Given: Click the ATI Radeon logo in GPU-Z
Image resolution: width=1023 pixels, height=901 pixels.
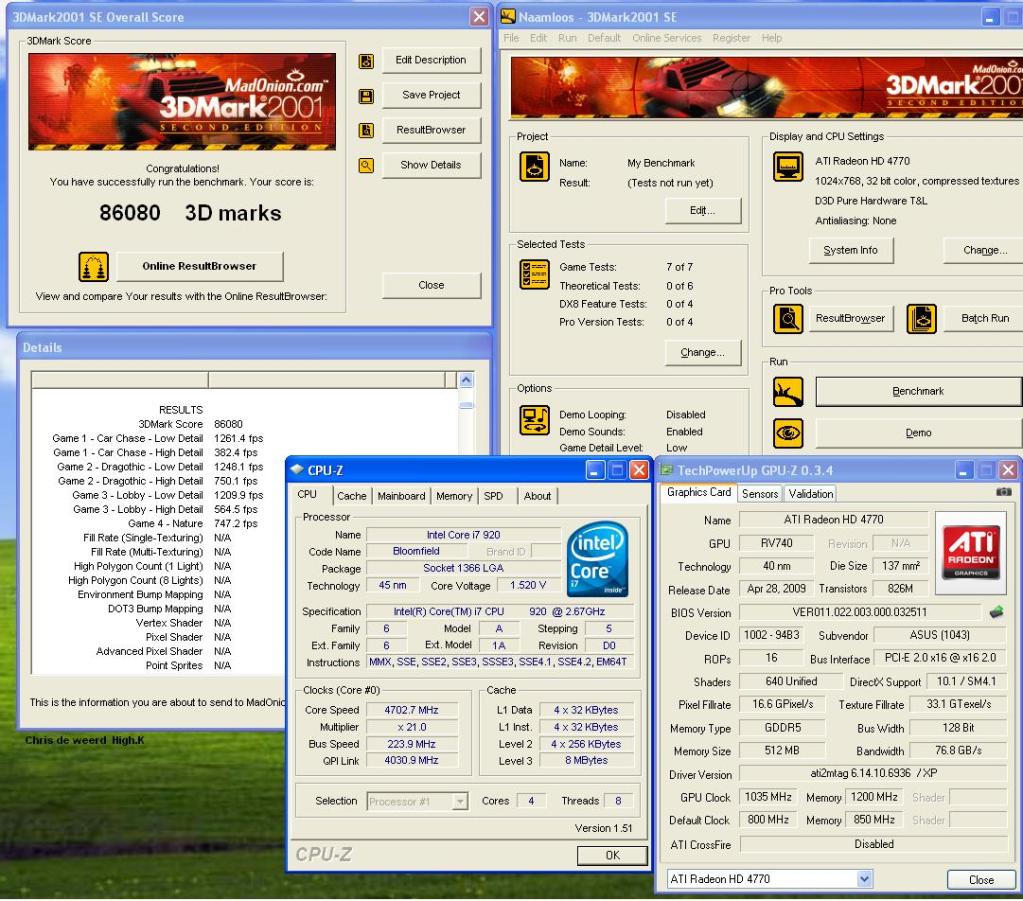Looking at the screenshot, I should click(971, 553).
